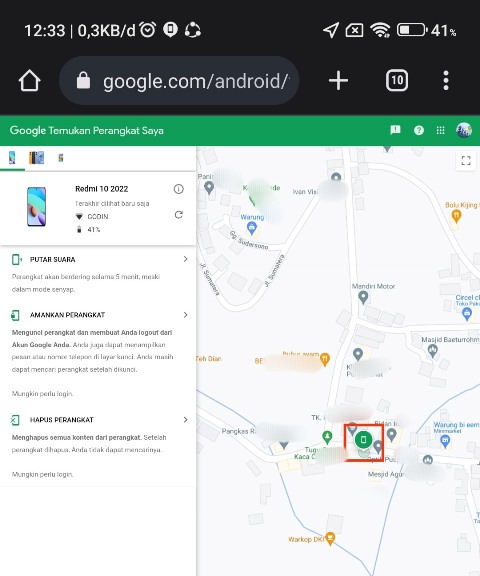Click the send feedback icon in green header

395,130
